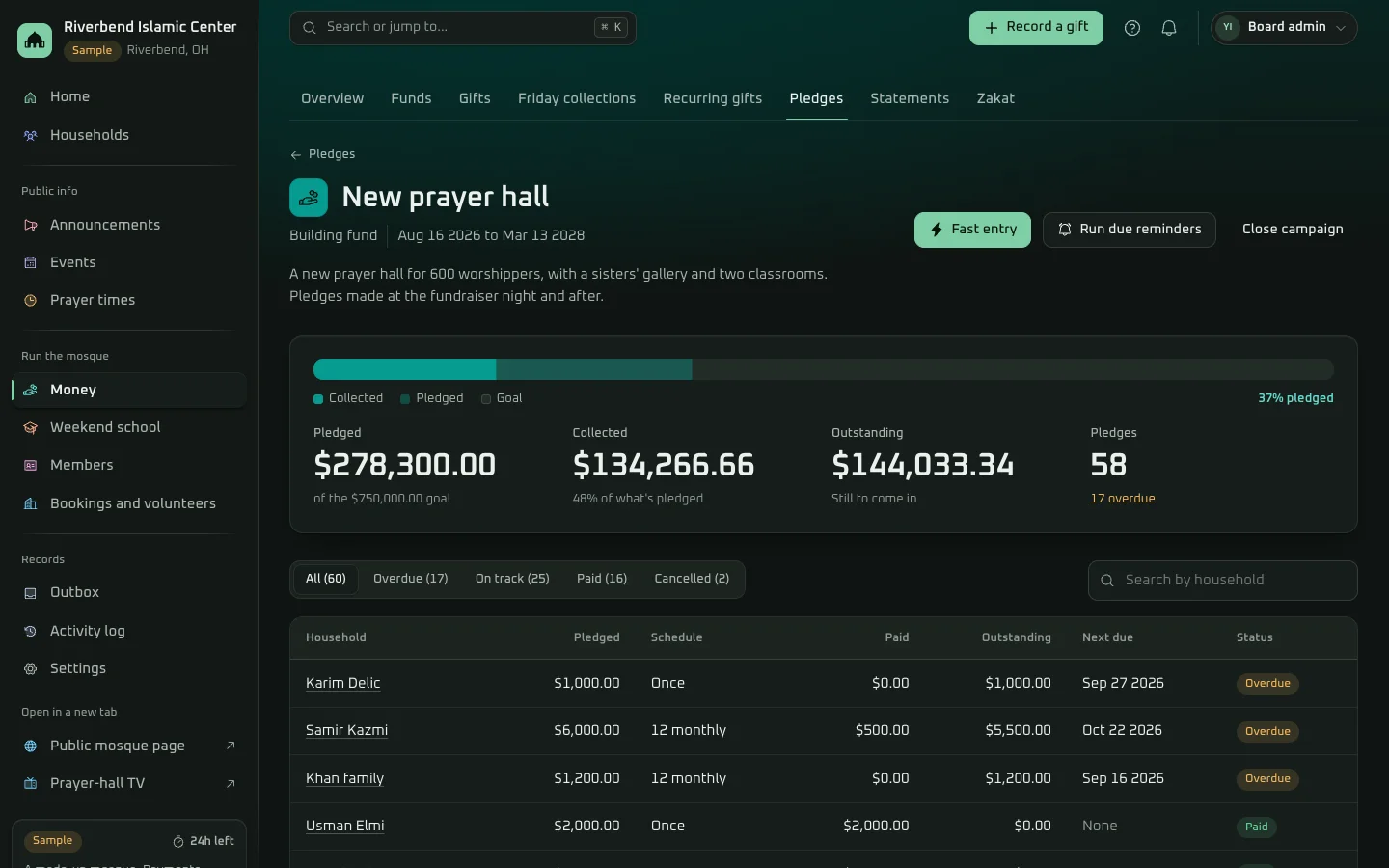The width and height of the screenshot is (1389, 868).
Task: Show On track (25) pledges
Action: [x=512, y=579]
